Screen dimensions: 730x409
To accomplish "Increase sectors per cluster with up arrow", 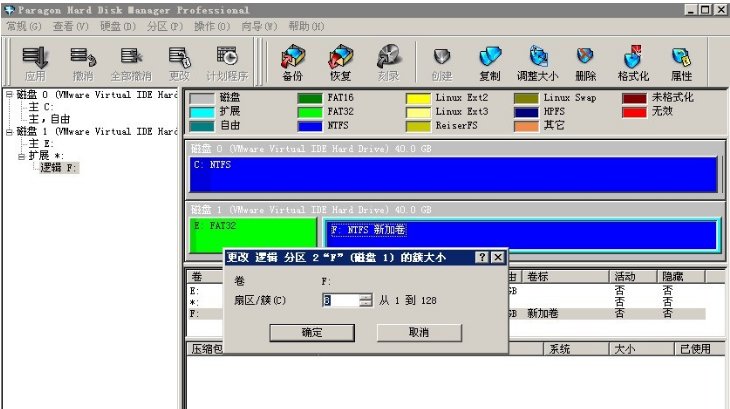I will click(x=366, y=297).
